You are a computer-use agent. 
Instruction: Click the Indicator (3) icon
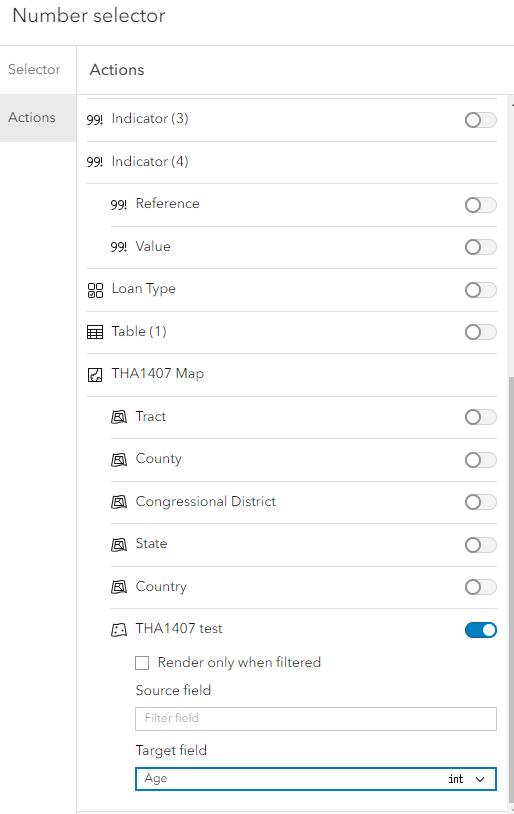(x=94, y=119)
